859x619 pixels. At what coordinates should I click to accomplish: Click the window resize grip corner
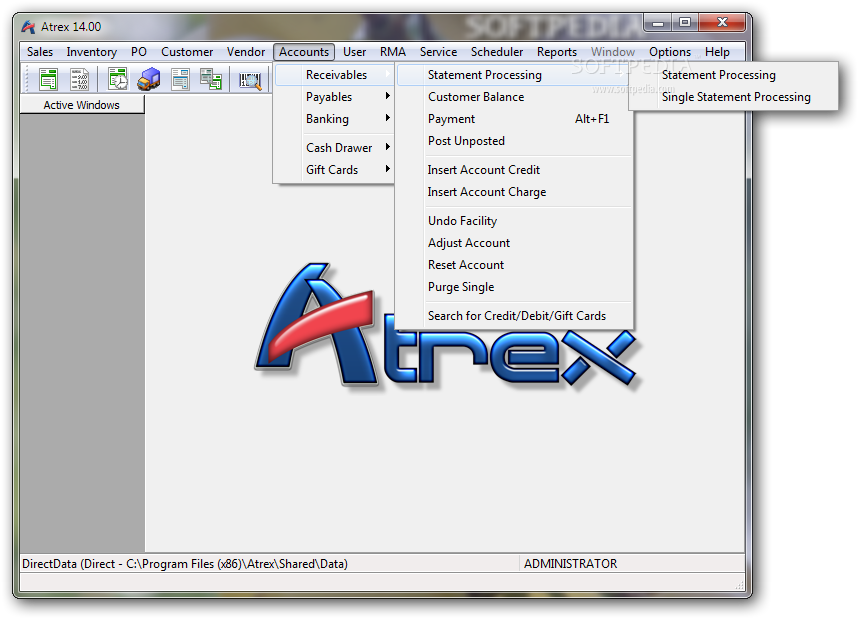(x=739, y=586)
